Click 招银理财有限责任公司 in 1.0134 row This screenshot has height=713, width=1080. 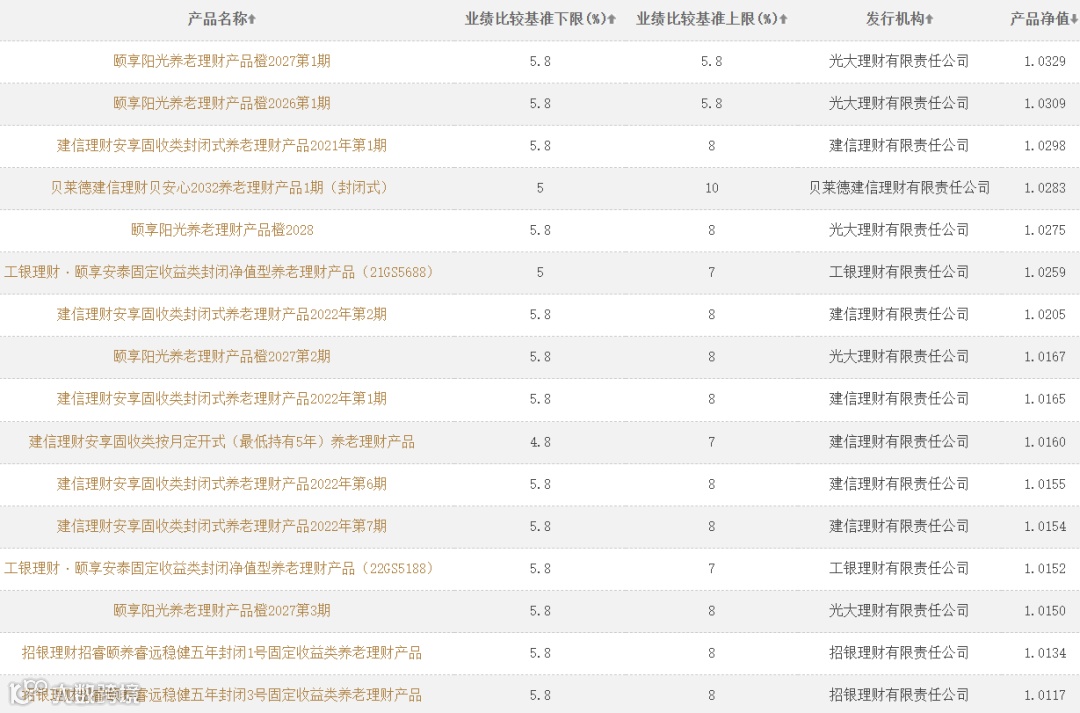(x=899, y=652)
